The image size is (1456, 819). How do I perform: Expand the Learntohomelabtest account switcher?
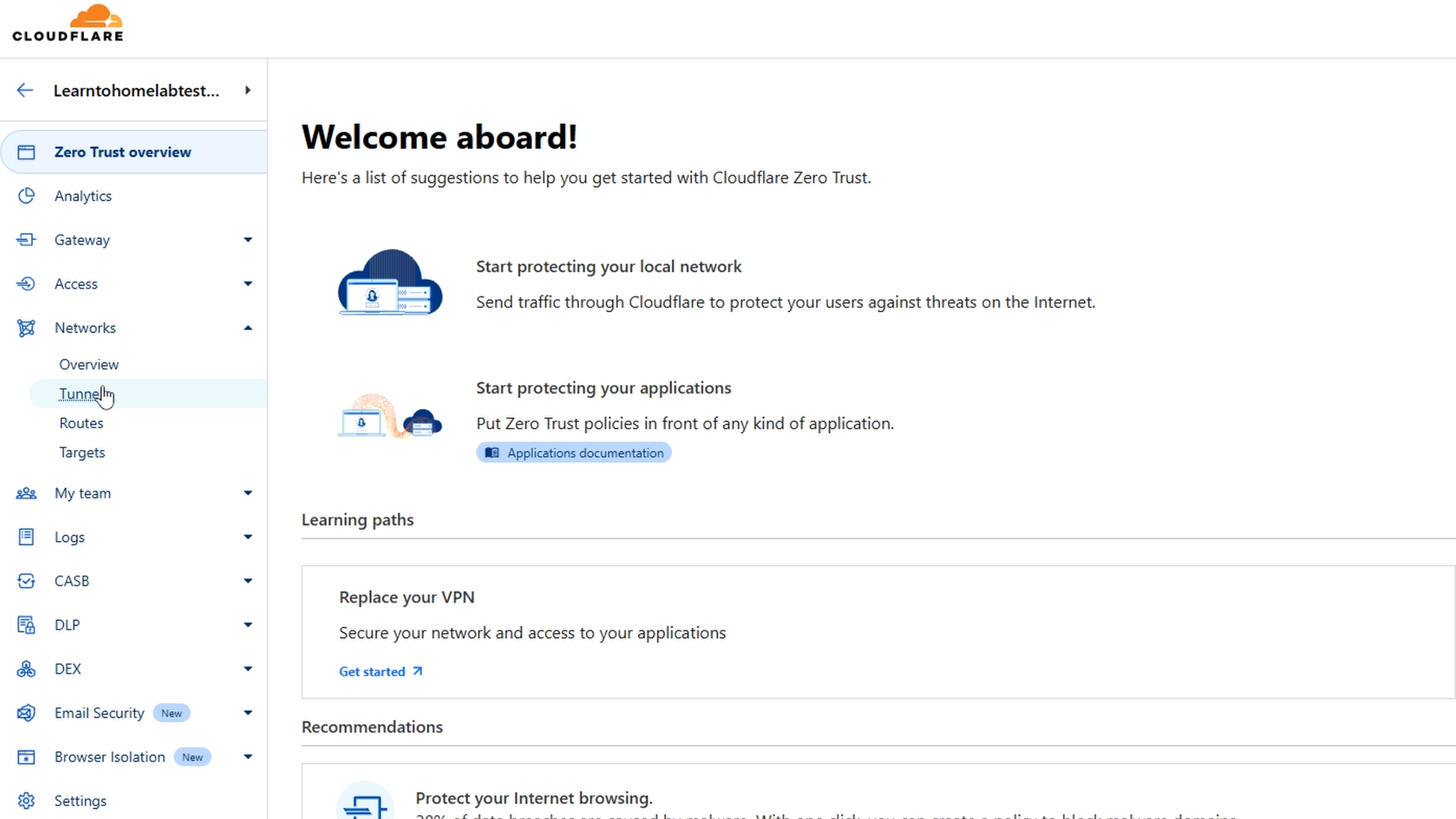[x=247, y=90]
